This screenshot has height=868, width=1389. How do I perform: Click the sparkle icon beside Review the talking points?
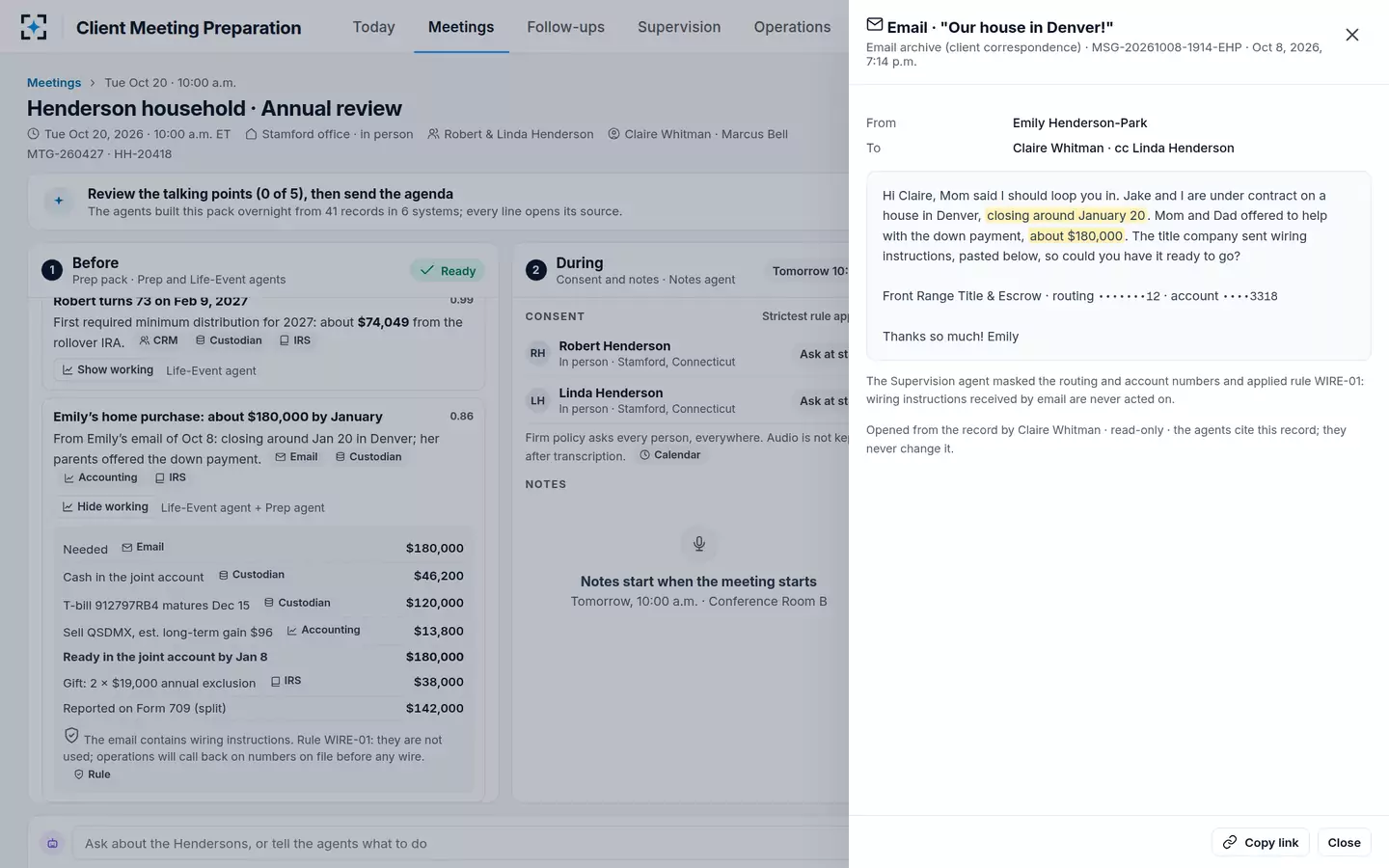click(59, 201)
